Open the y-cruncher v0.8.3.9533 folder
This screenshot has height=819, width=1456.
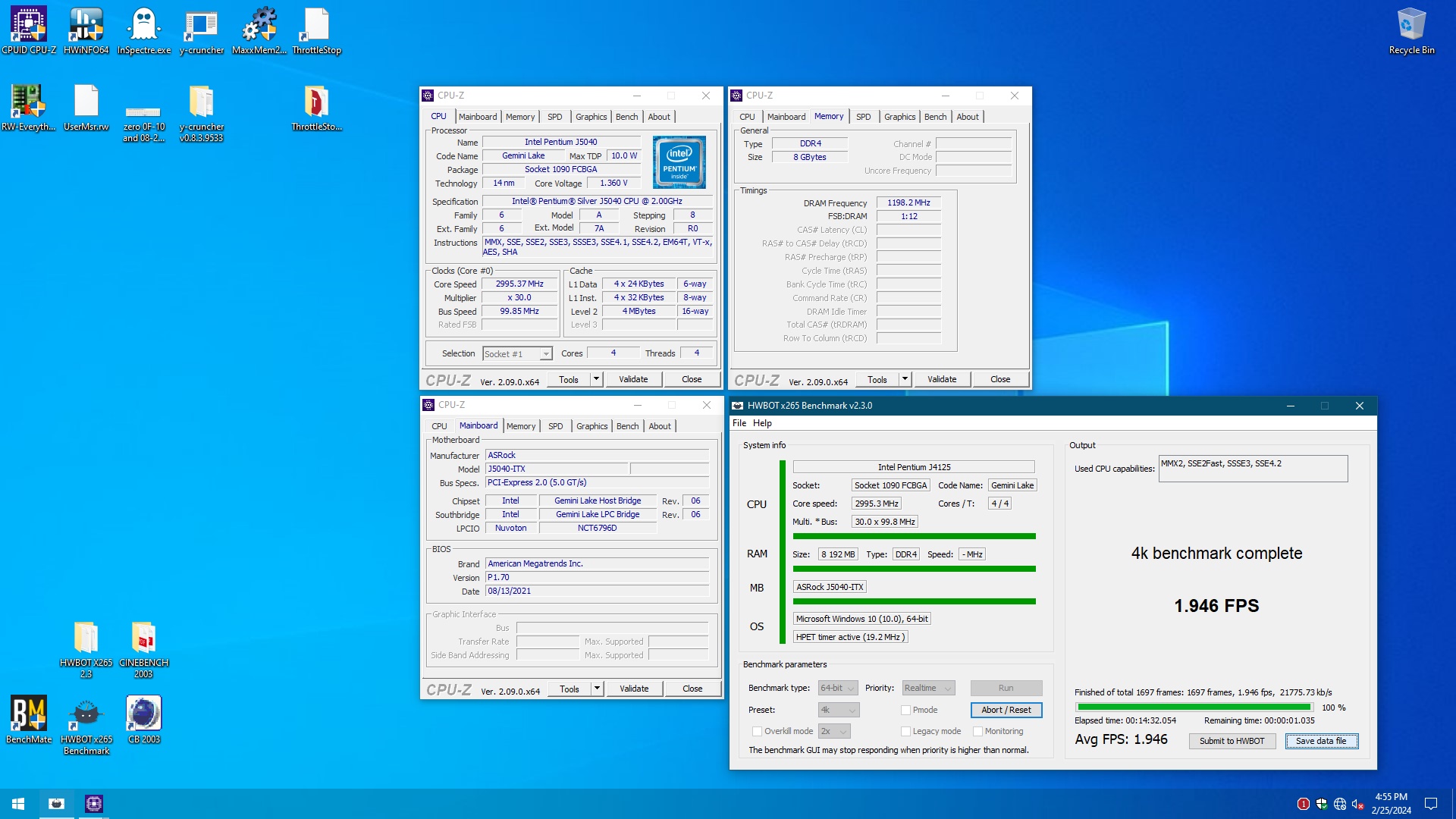click(202, 113)
